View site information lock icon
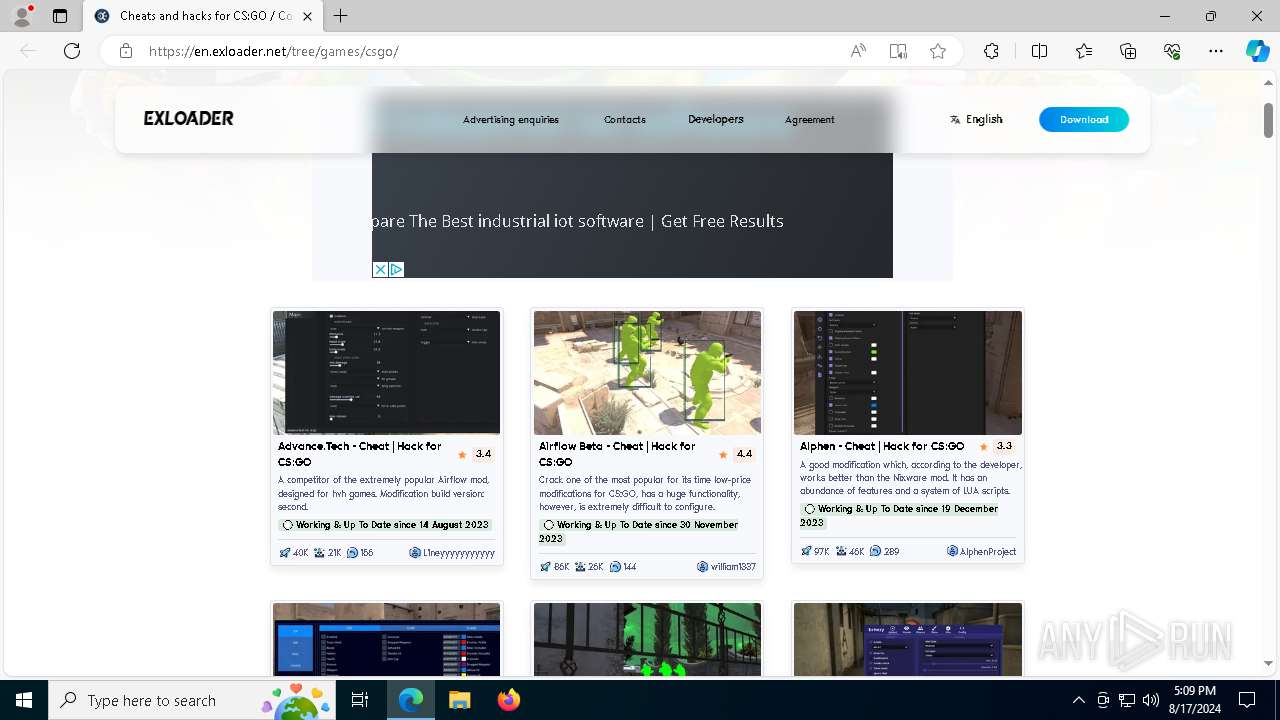1280x720 pixels. pos(125,51)
